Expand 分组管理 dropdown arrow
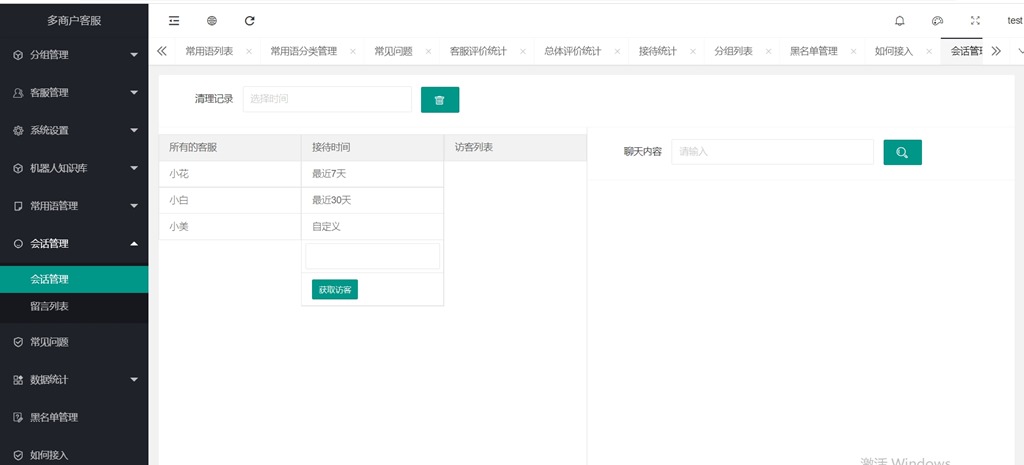Viewport: 1024px width, 465px height. coord(134,56)
